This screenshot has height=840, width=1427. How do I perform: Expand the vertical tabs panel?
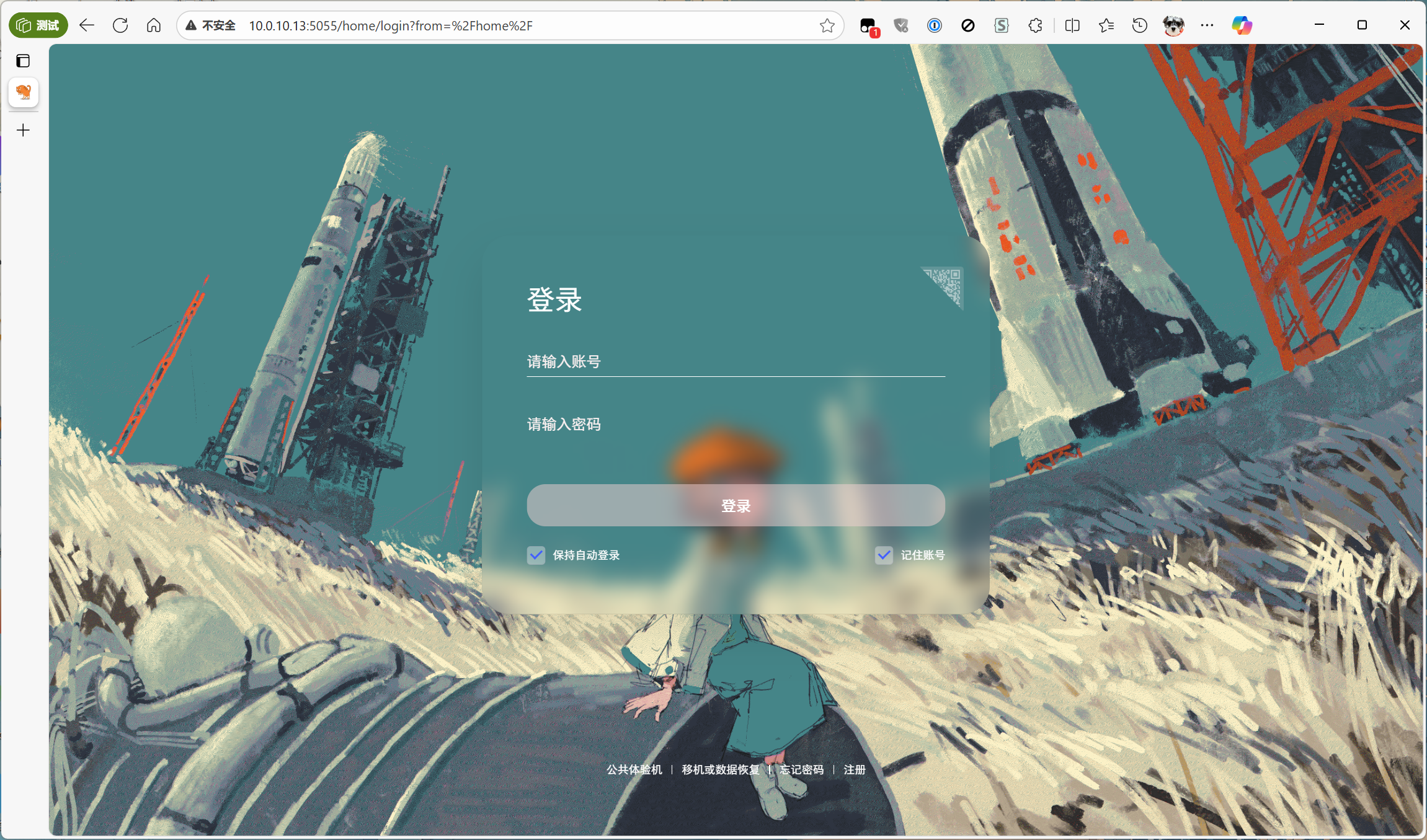coord(24,60)
